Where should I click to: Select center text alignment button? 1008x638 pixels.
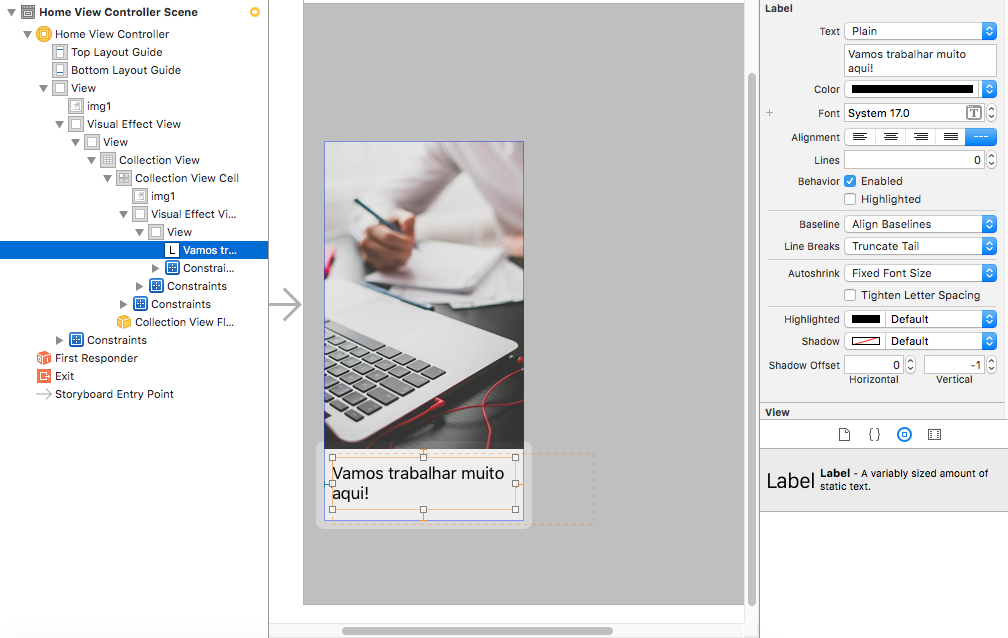(890, 137)
